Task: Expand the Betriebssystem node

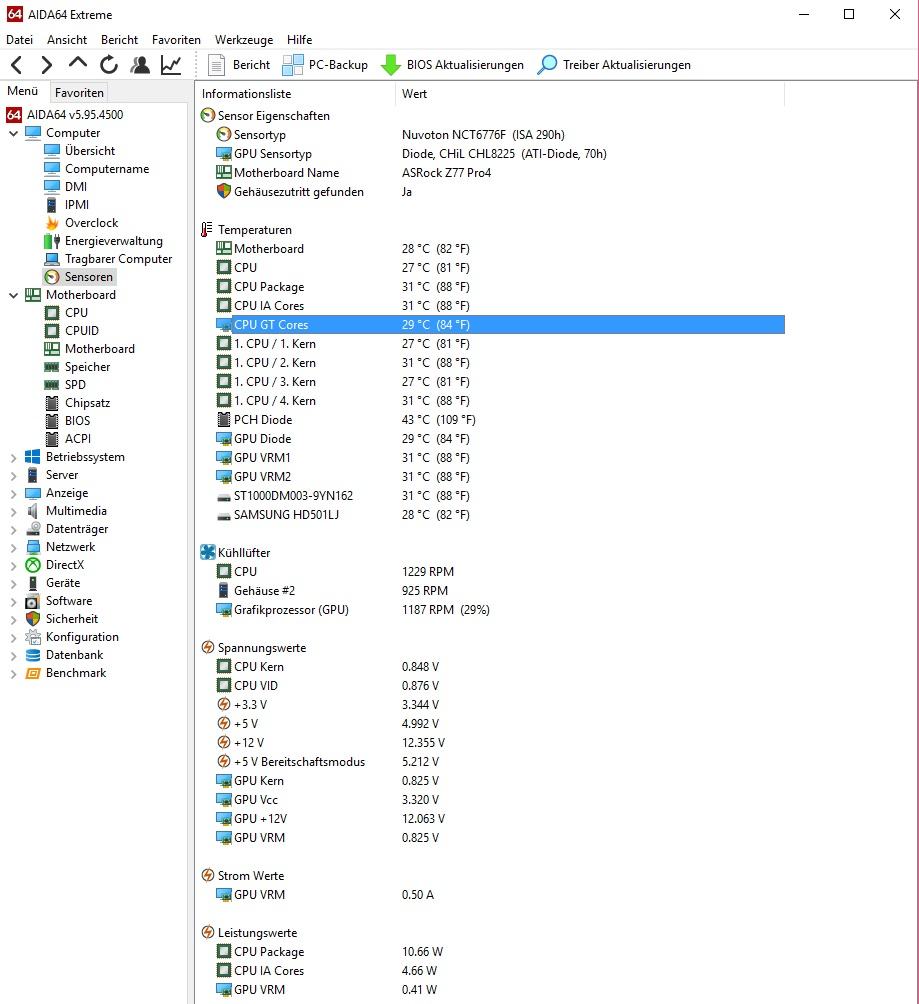Action: pos(13,457)
